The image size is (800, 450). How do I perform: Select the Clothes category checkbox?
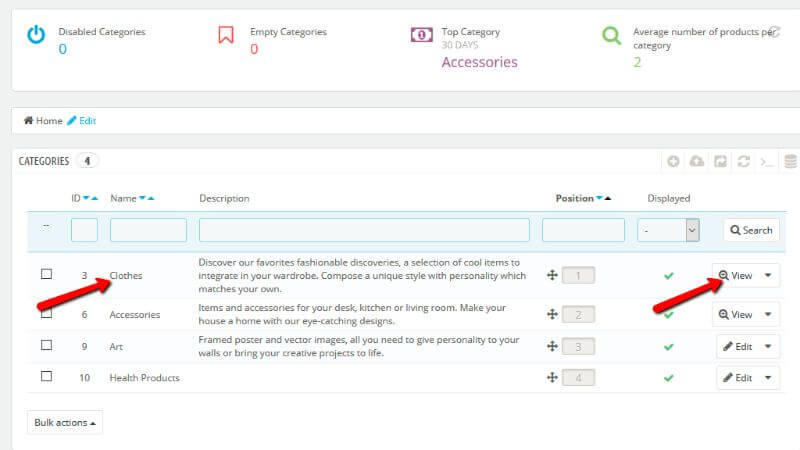click(46, 274)
